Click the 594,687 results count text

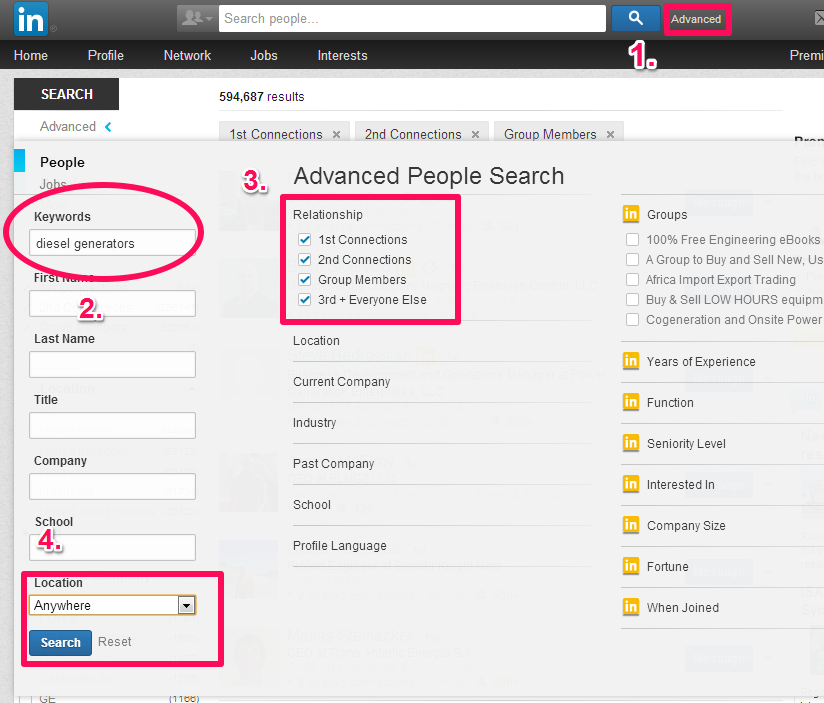[262, 97]
